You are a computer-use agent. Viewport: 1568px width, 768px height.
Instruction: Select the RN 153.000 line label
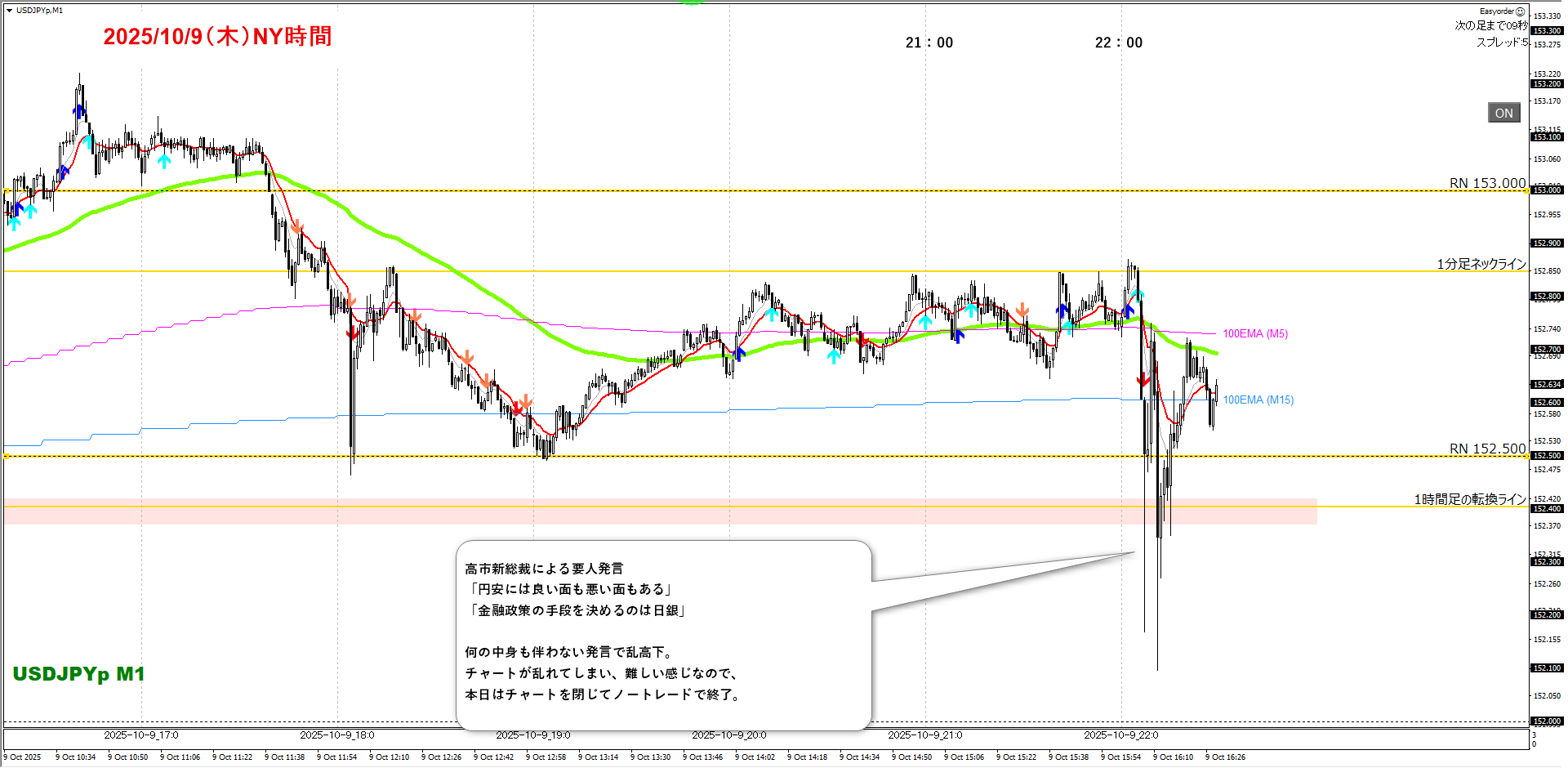coord(1486,183)
